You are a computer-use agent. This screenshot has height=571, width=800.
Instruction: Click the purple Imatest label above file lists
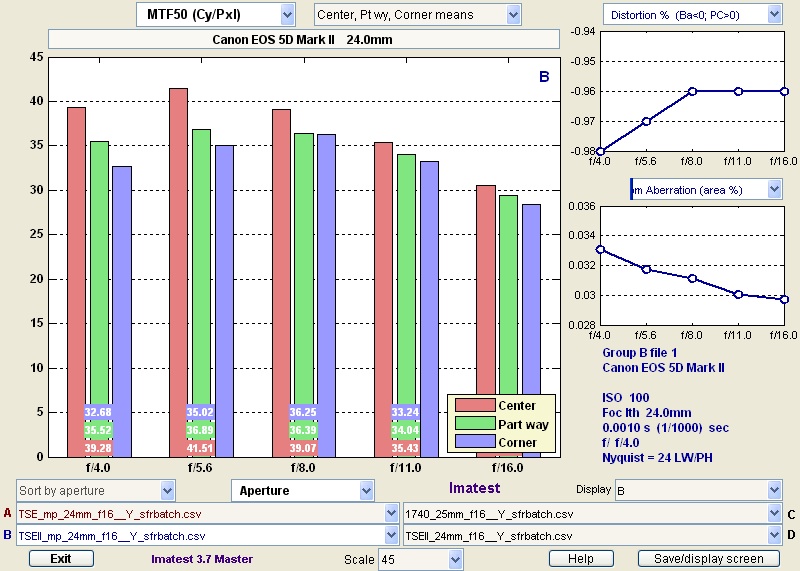tap(474, 488)
